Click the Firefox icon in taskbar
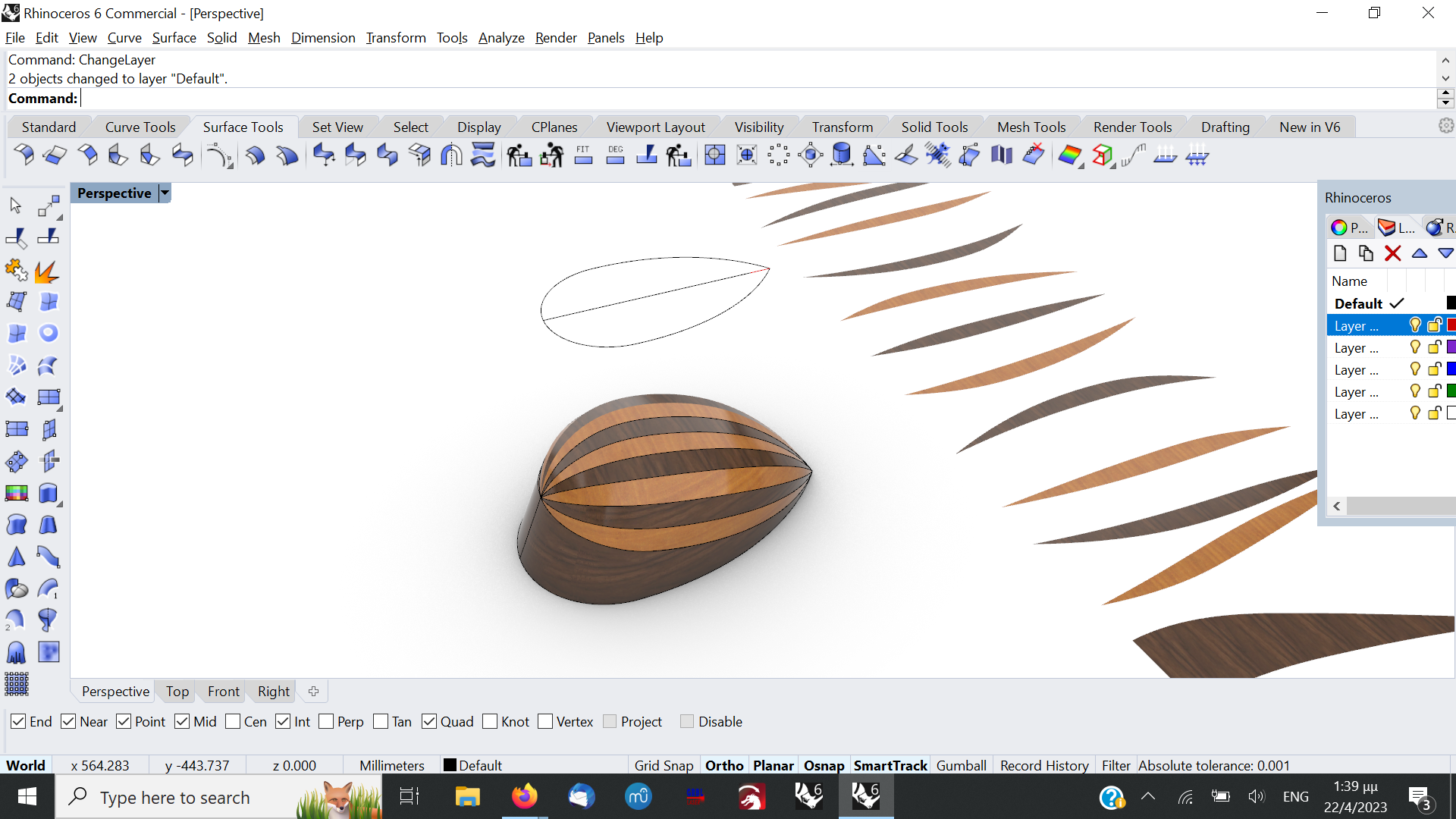 [524, 796]
